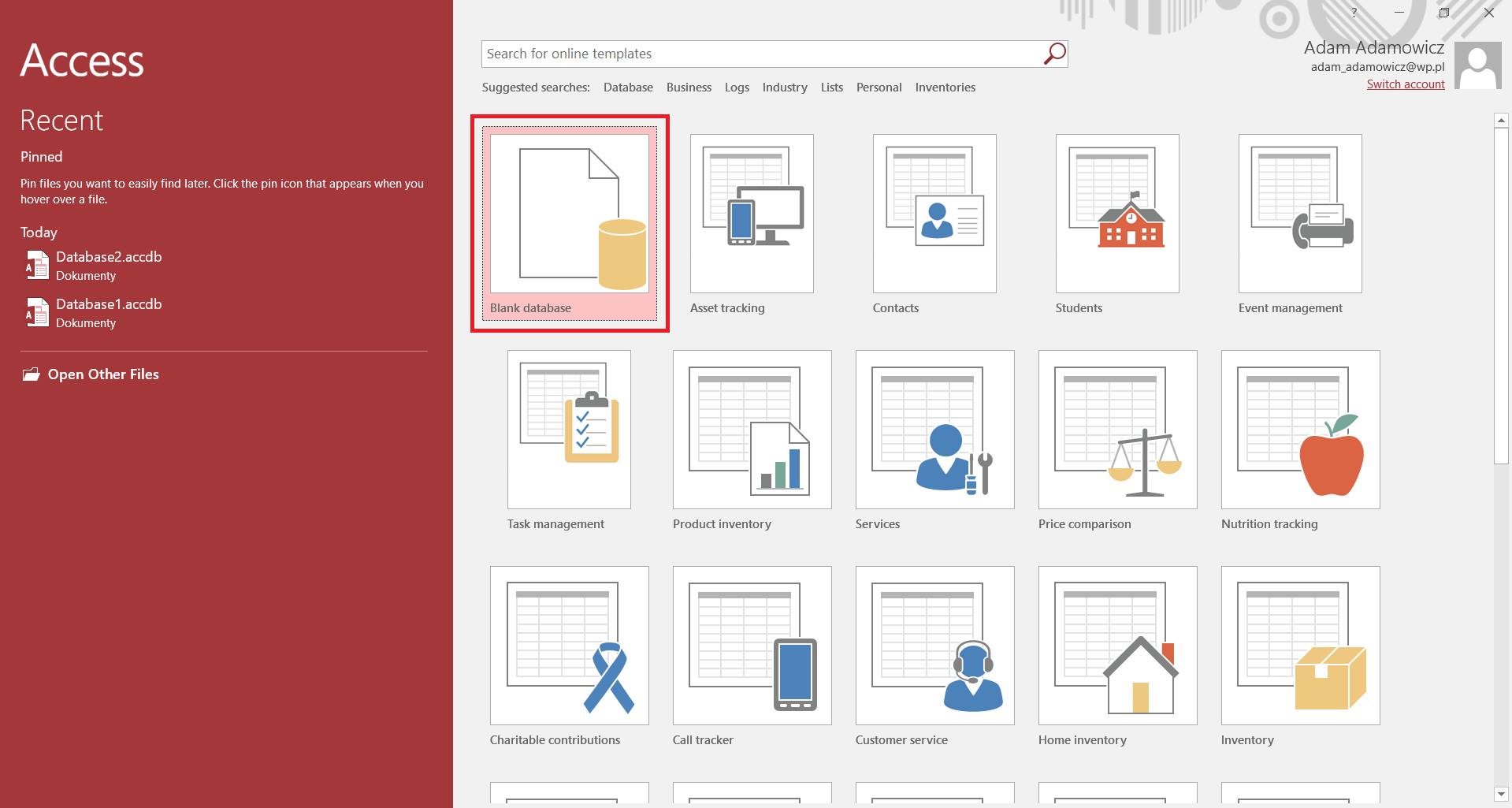This screenshot has width=1512, height=808.
Task: Choose the Contacts template icon
Action: click(934, 213)
